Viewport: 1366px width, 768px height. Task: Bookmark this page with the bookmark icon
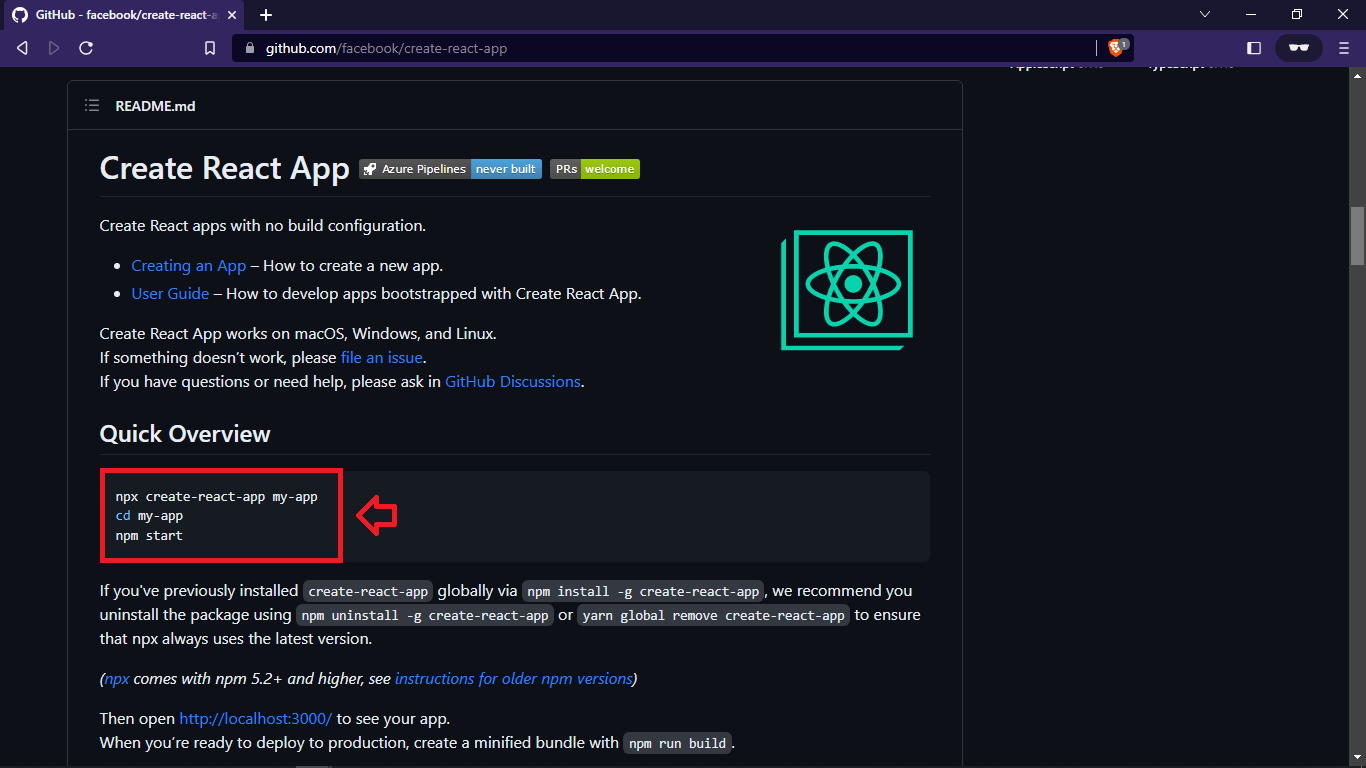(x=210, y=48)
